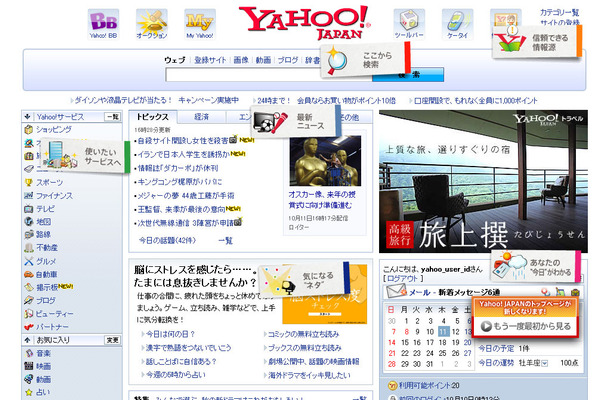
Task: Open the 今日は何の日？ link
Action: [170, 334]
